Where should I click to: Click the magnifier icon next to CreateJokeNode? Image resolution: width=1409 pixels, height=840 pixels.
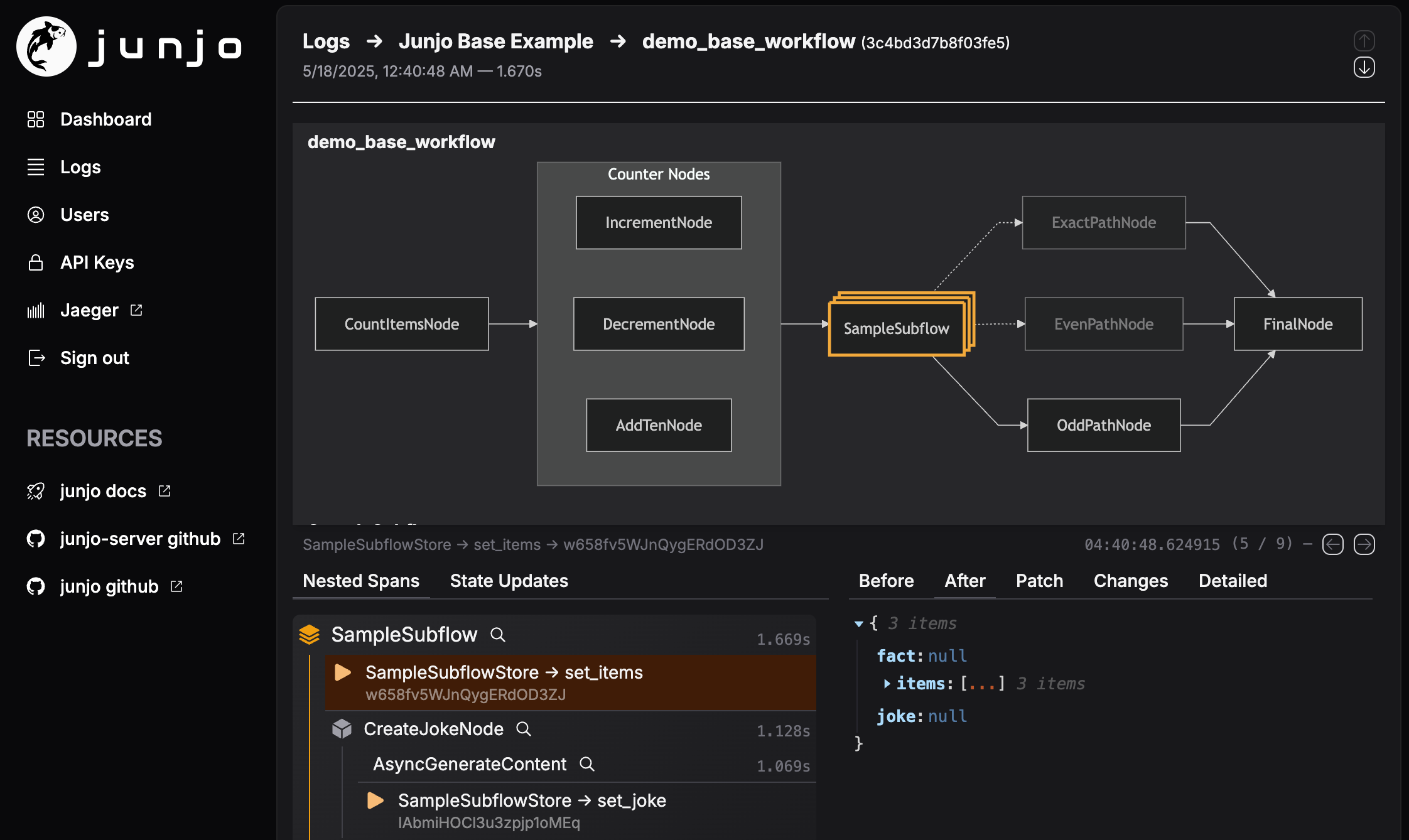point(524,729)
